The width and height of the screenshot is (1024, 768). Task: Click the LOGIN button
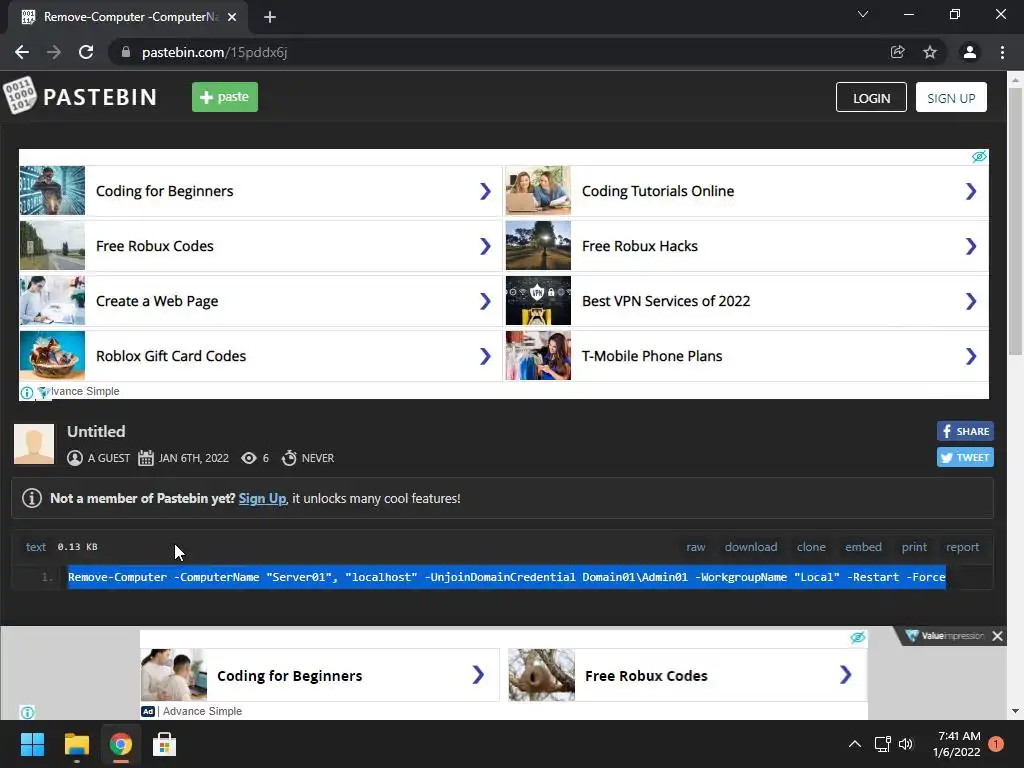(871, 97)
